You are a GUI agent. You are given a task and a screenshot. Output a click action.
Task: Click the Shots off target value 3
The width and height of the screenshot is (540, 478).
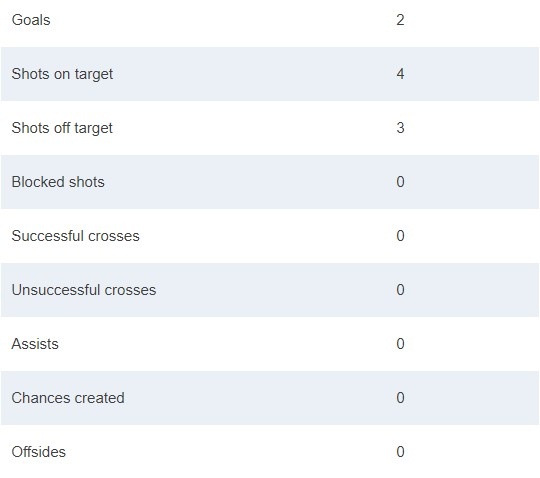(400, 128)
